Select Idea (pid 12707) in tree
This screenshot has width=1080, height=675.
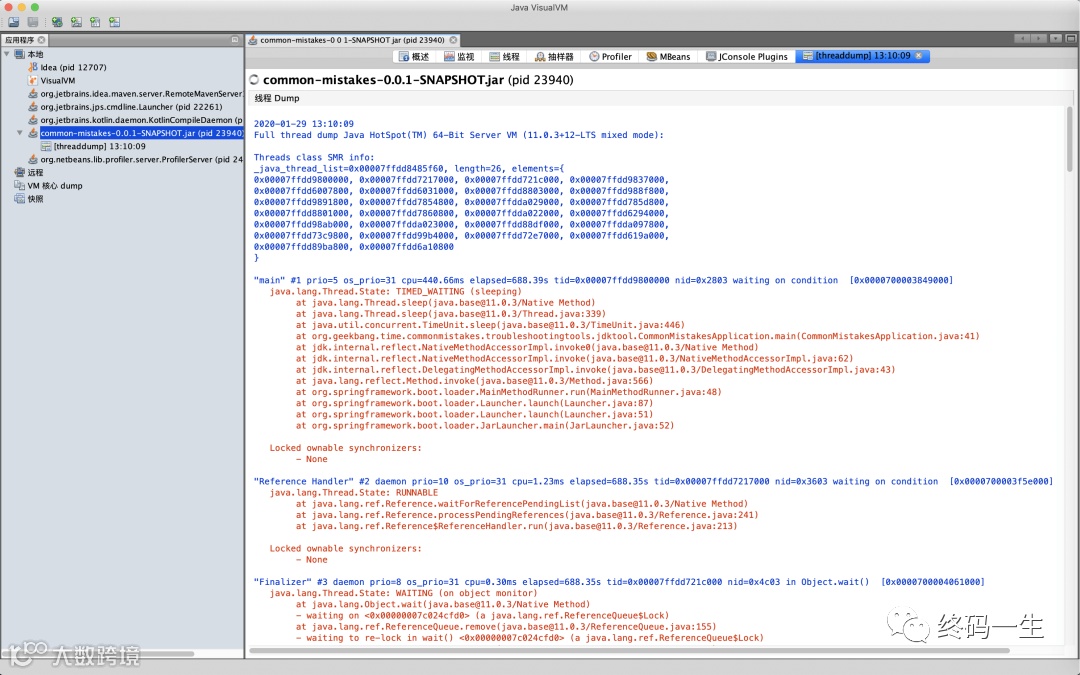tap(73, 67)
